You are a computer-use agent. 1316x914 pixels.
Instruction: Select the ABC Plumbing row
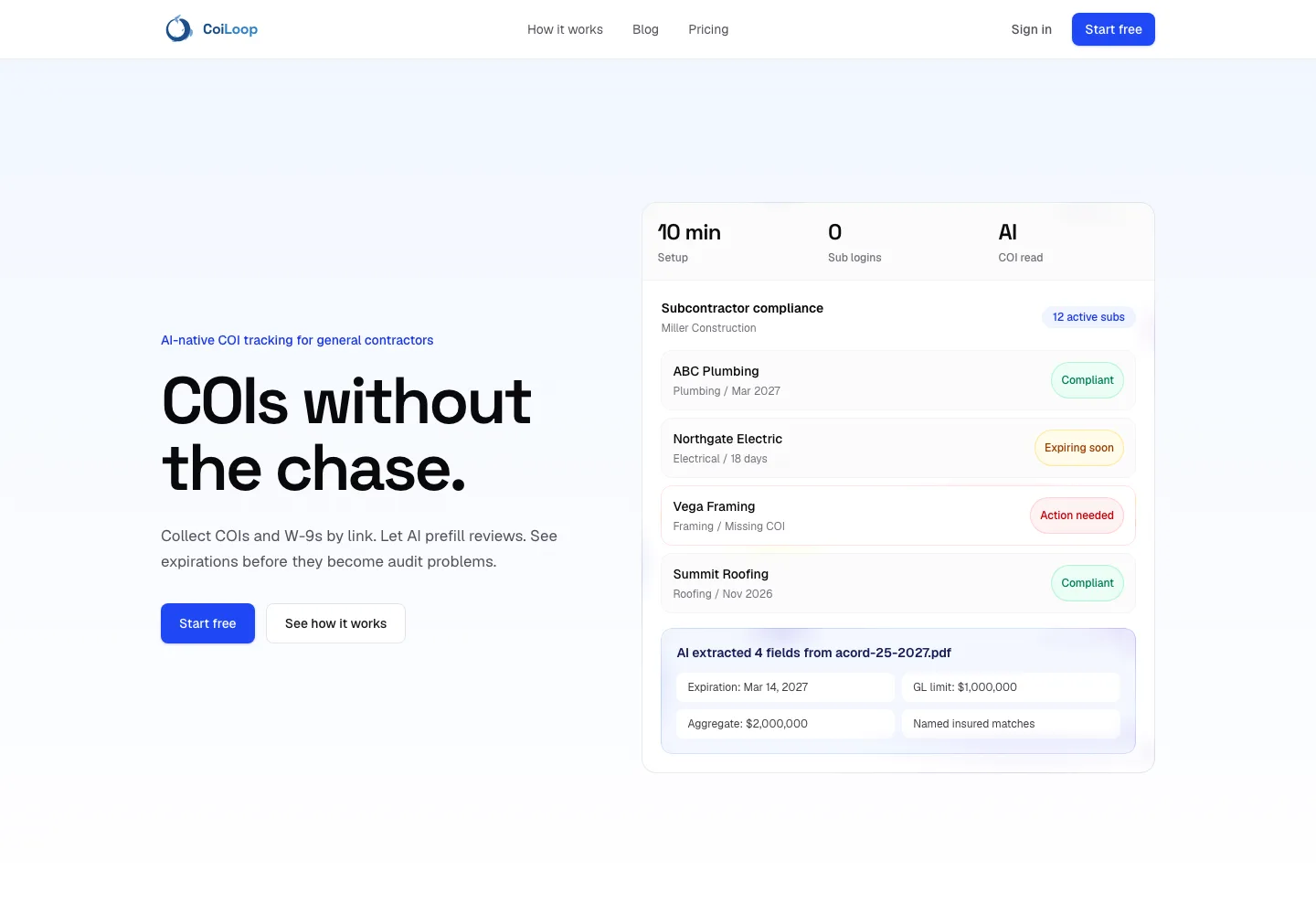pos(898,380)
